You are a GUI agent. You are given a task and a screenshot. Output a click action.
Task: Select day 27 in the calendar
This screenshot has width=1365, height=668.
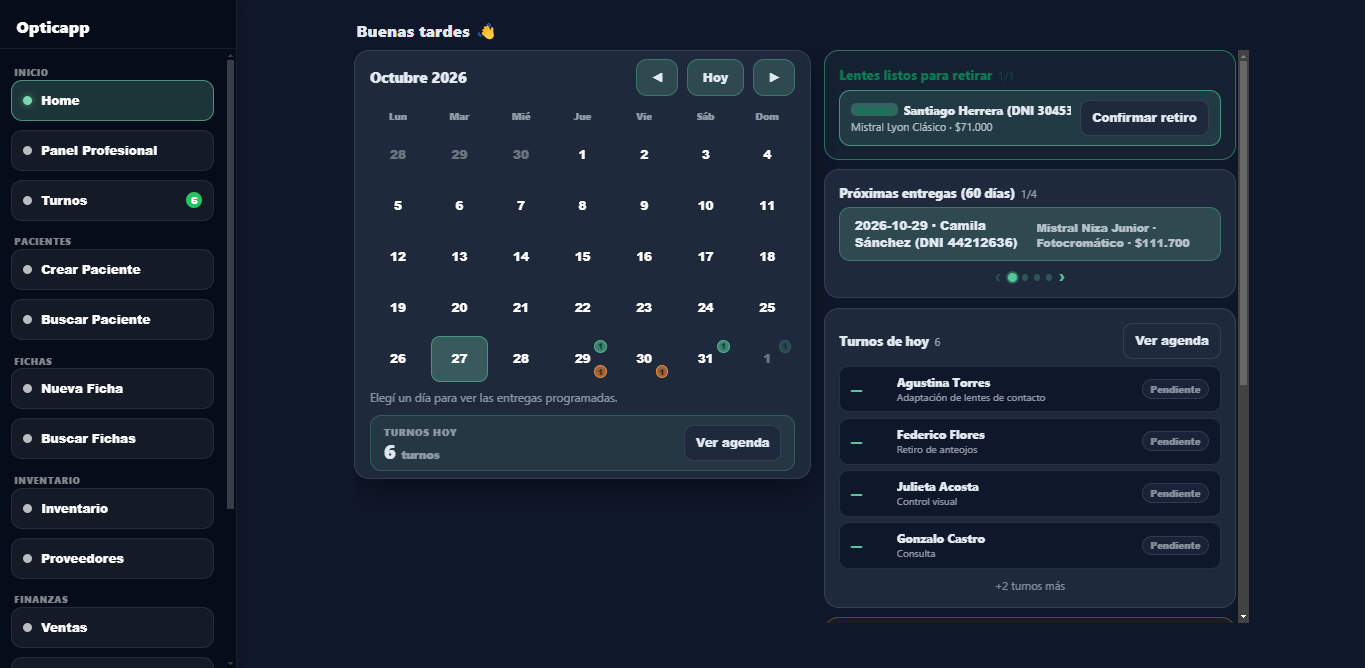(459, 359)
